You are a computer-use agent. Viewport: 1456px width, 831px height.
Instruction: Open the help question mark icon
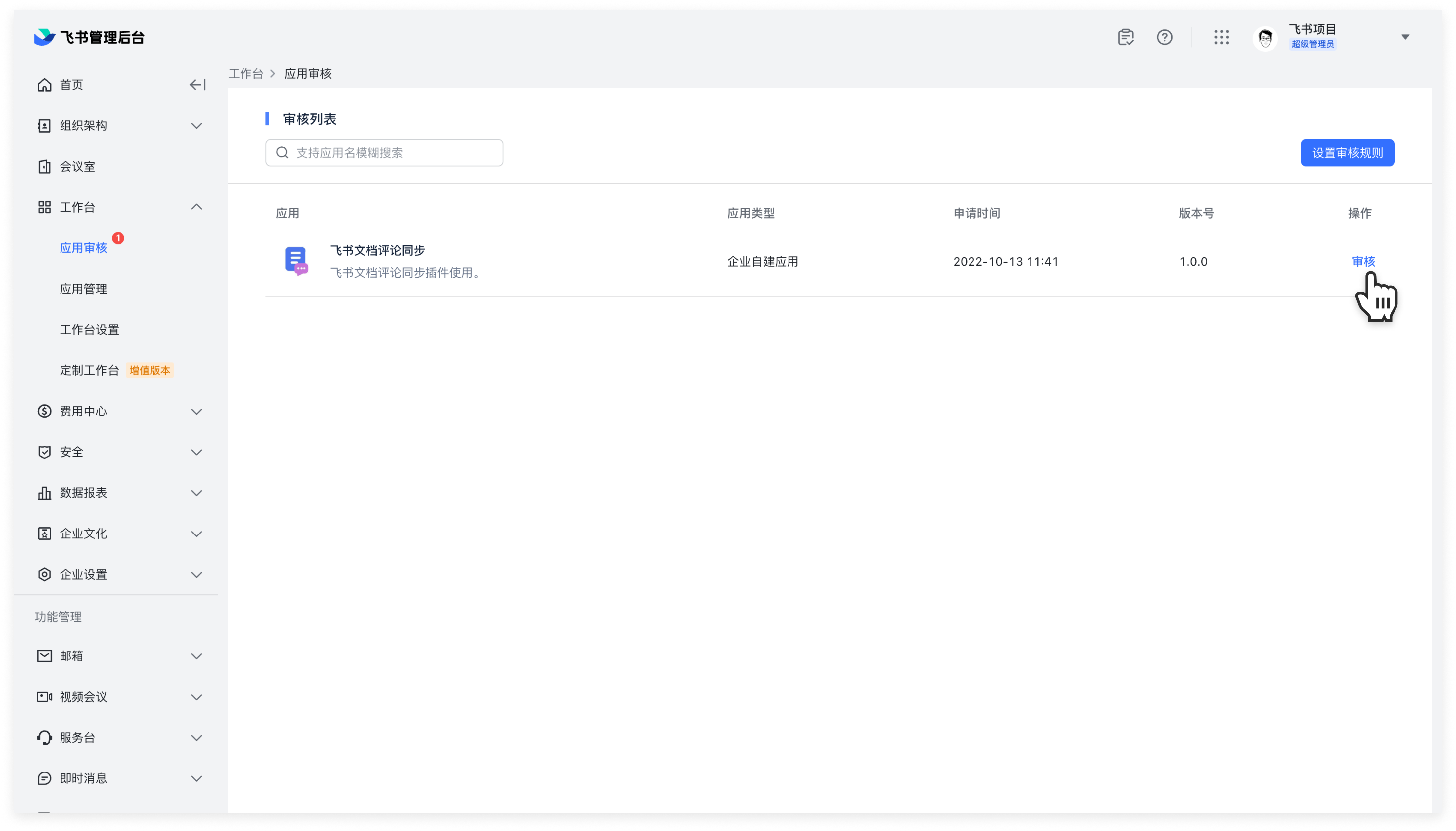[x=1164, y=37]
